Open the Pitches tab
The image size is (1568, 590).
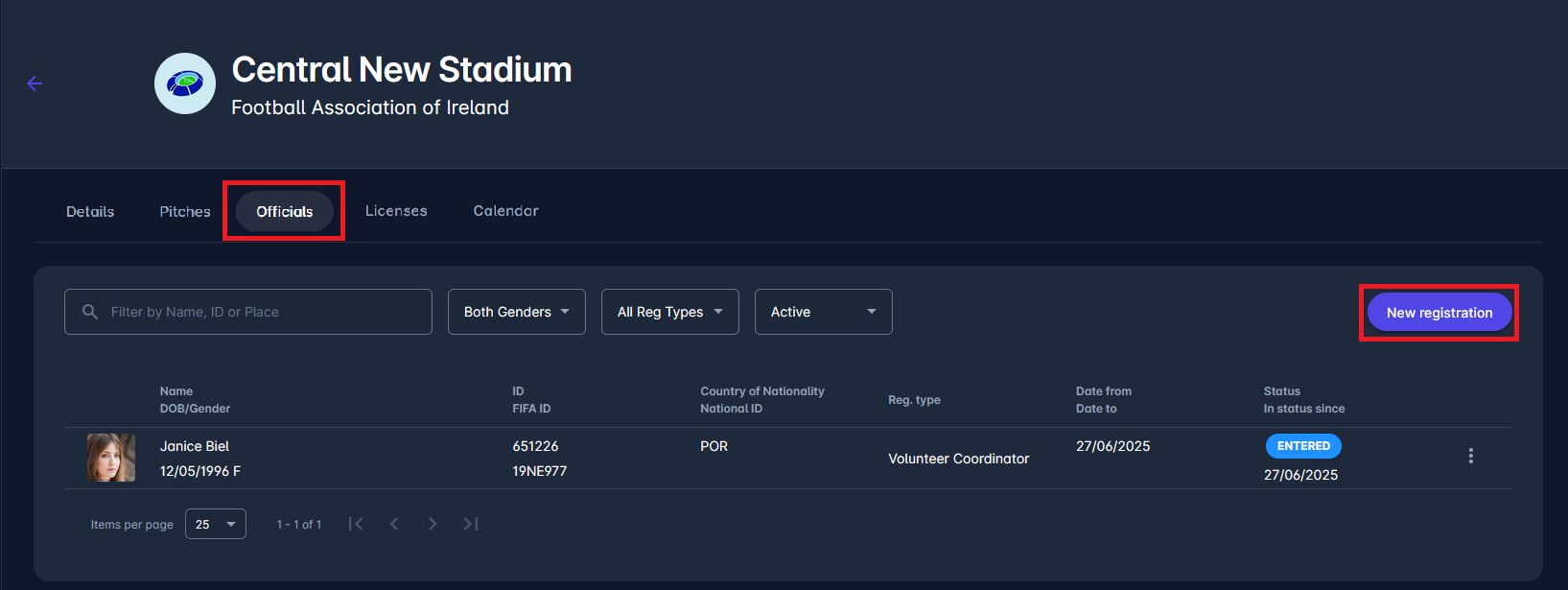coord(185,211)
